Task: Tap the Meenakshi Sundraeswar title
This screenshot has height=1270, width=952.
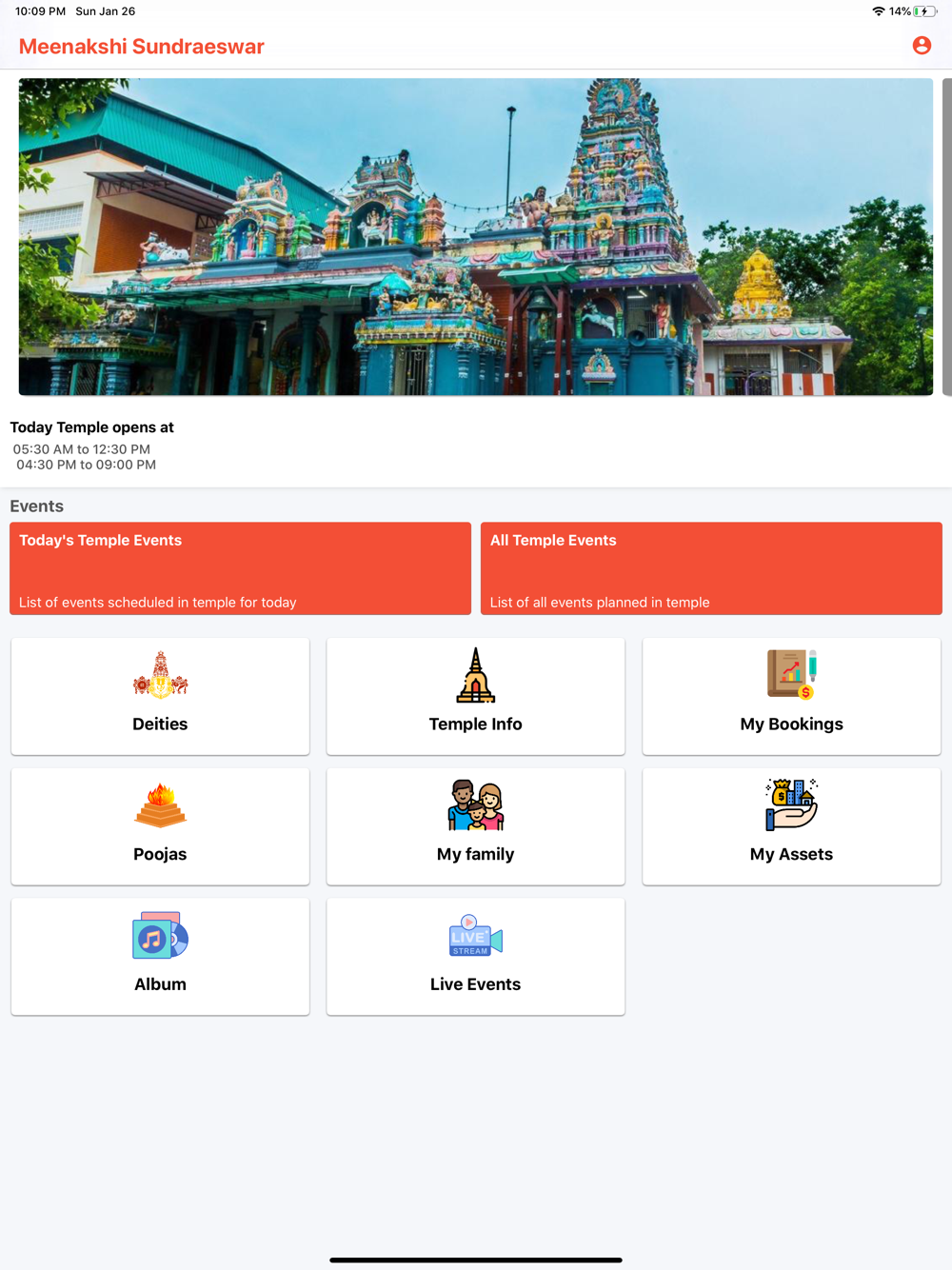Action: (x=142, y=47)
